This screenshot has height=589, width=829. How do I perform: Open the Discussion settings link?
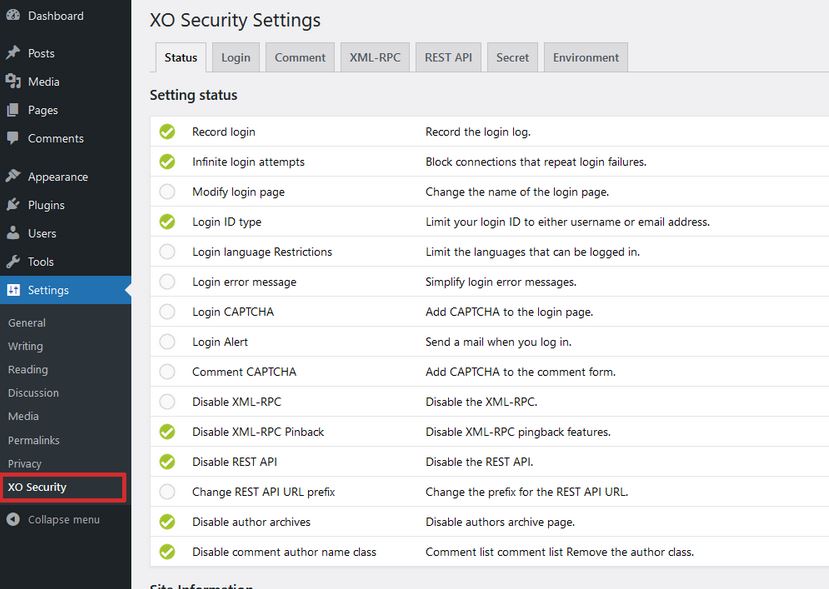33,393
